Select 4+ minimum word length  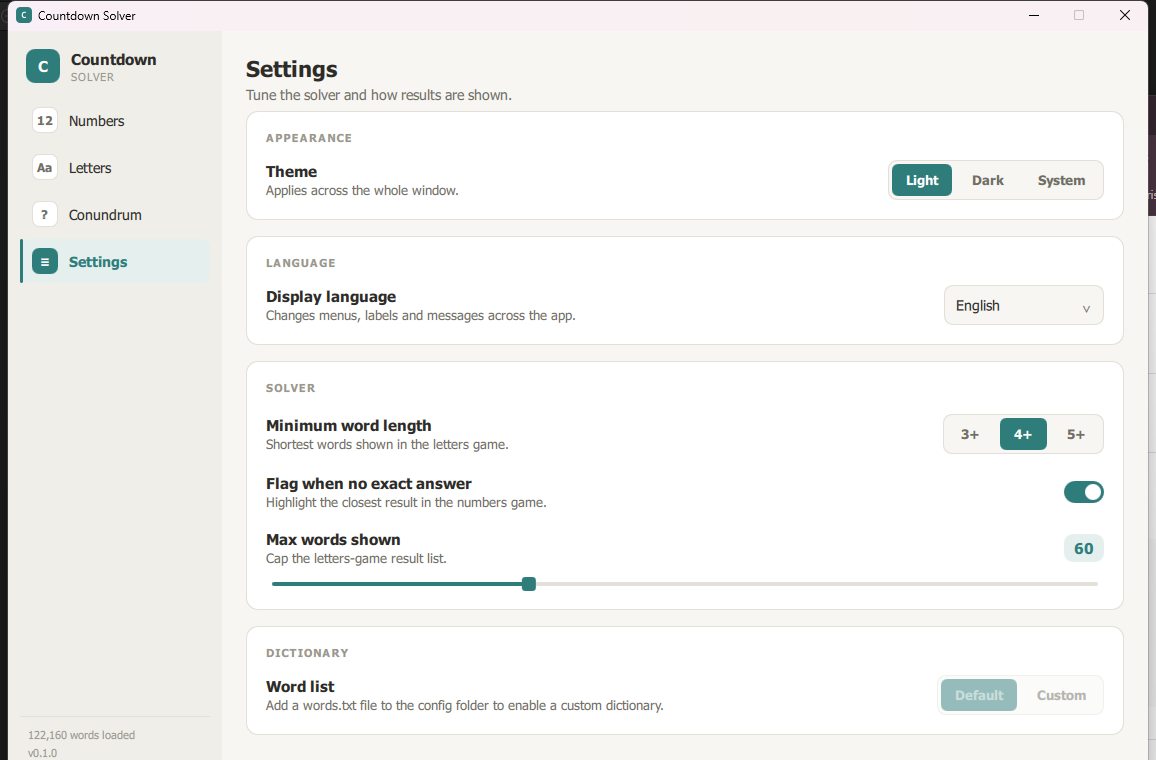pos(1023,434)
